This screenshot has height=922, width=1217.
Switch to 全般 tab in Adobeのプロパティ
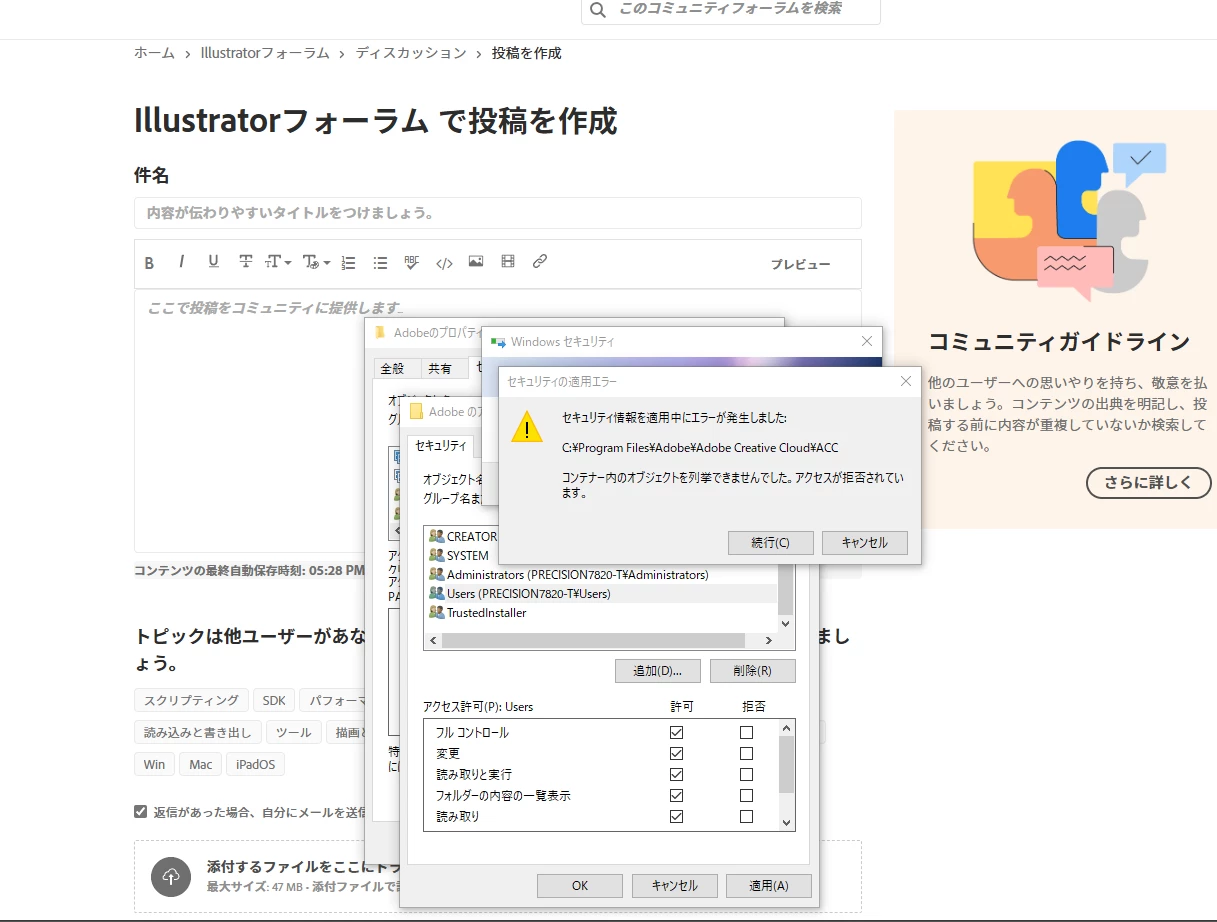point(392,368)
